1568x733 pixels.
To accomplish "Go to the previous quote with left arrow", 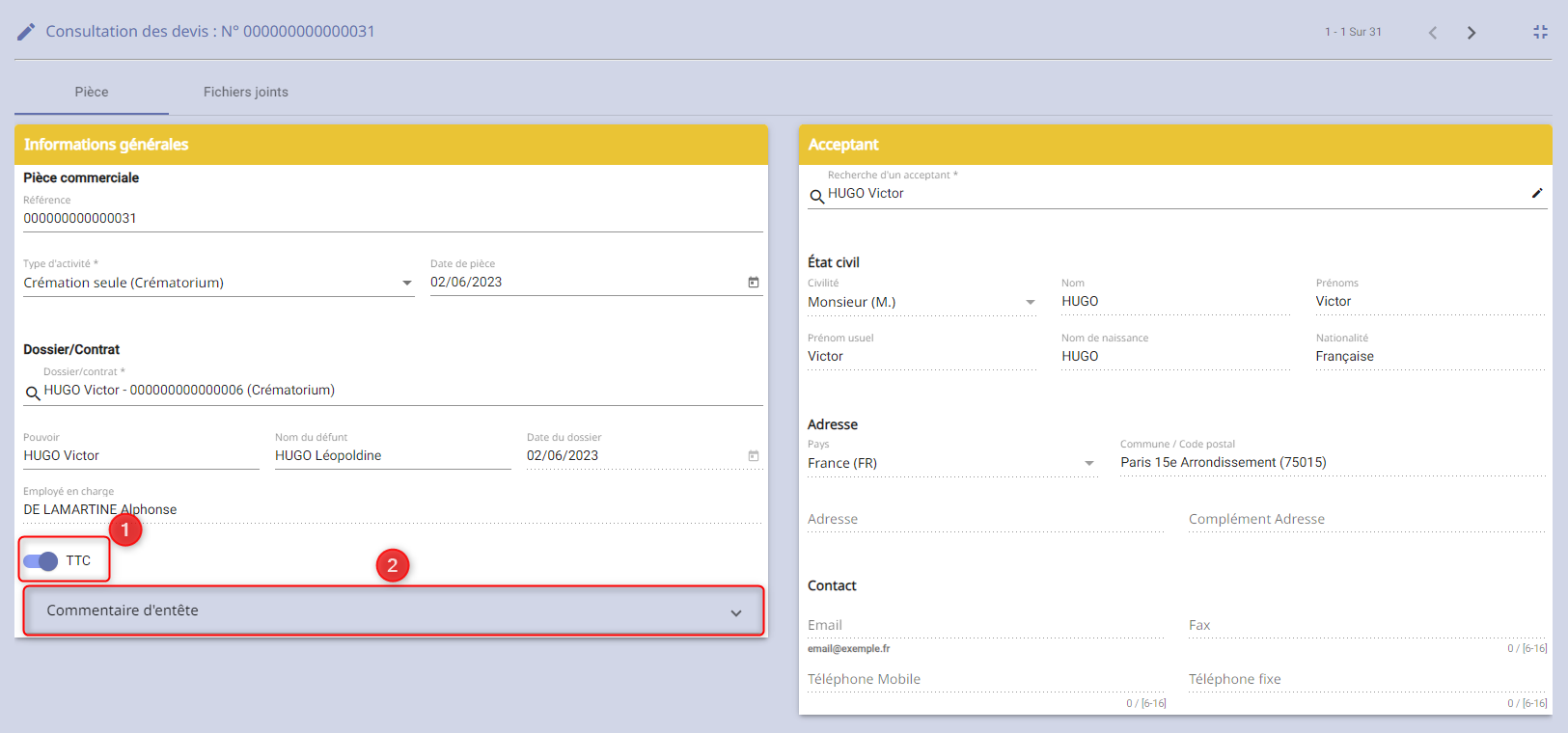I will 1433,33.
